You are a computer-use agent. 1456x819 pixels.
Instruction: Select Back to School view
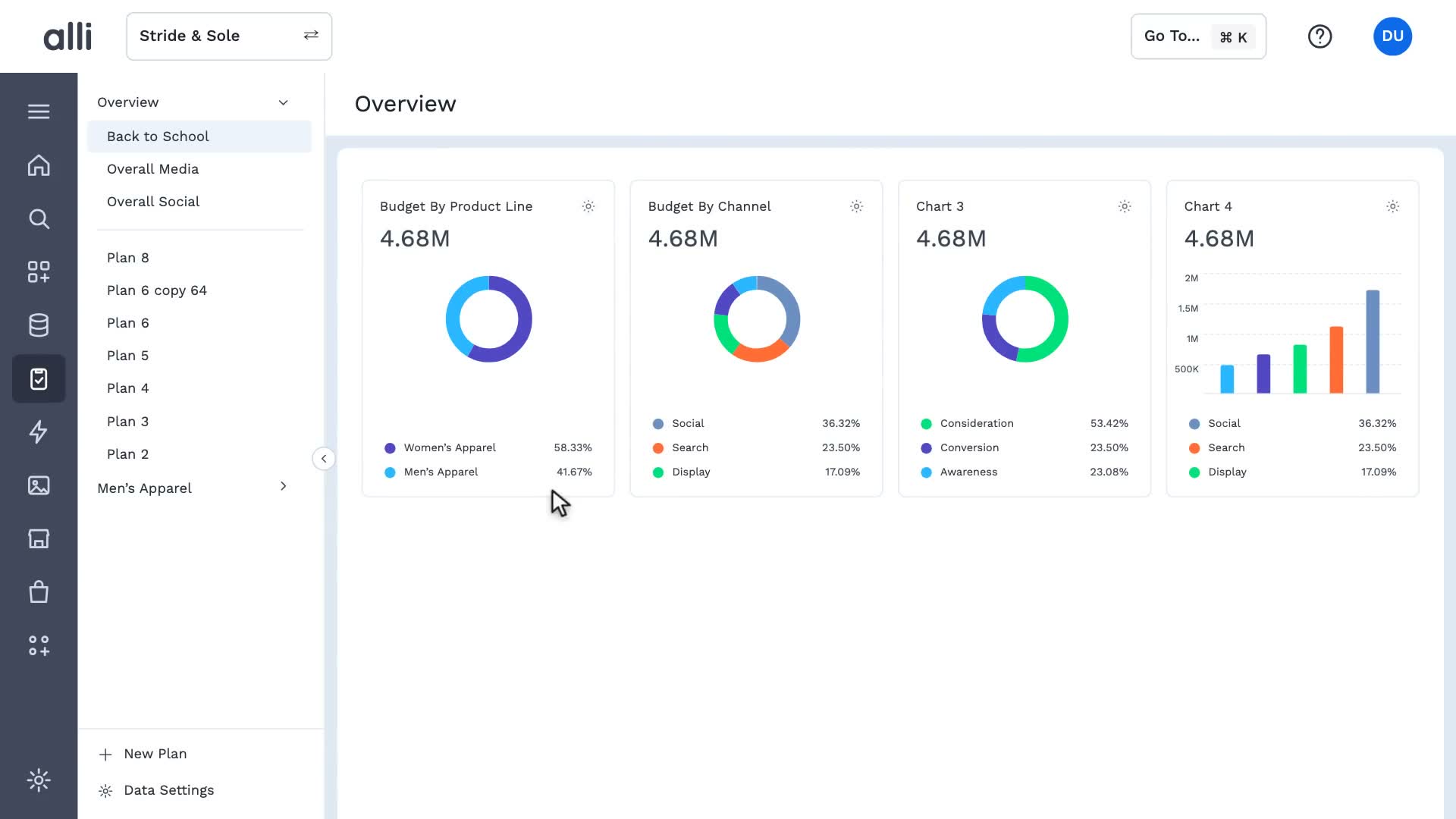(199, 136)
